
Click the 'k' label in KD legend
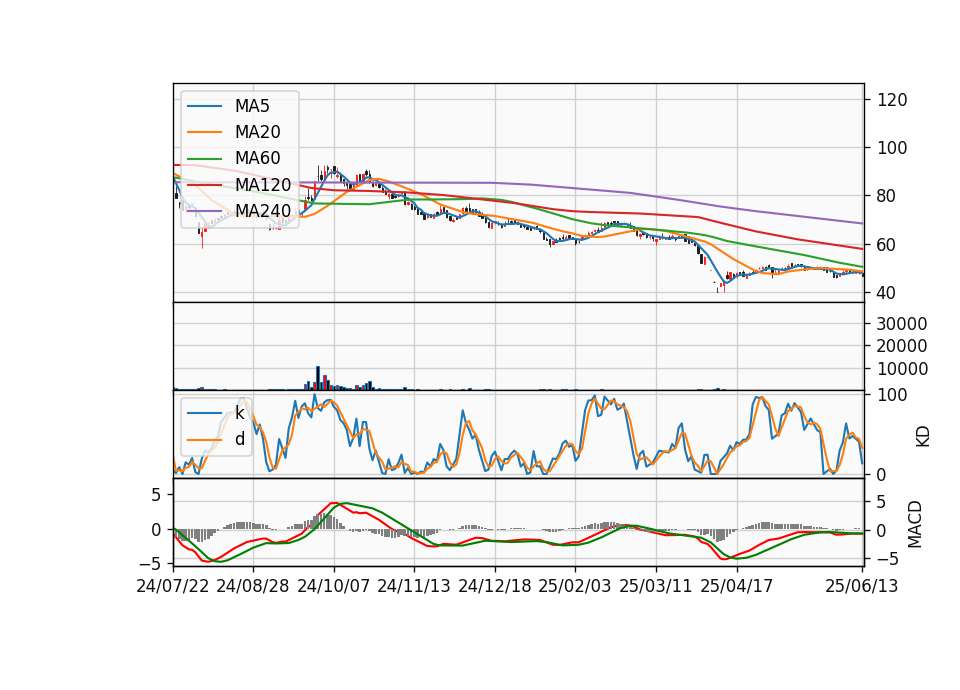tap(239, 413)
